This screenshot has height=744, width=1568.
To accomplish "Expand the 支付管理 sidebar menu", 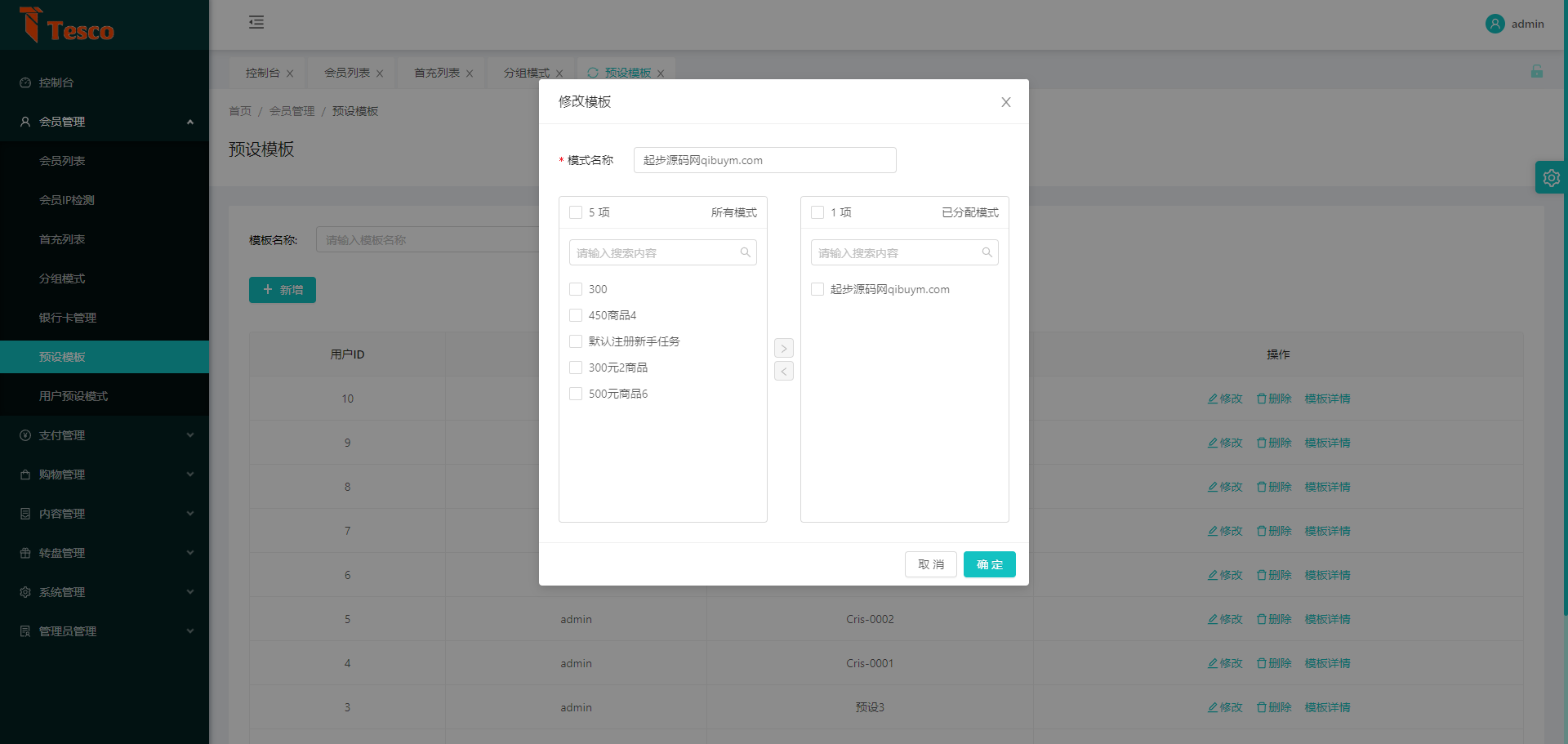I will [x=105, y=435].
